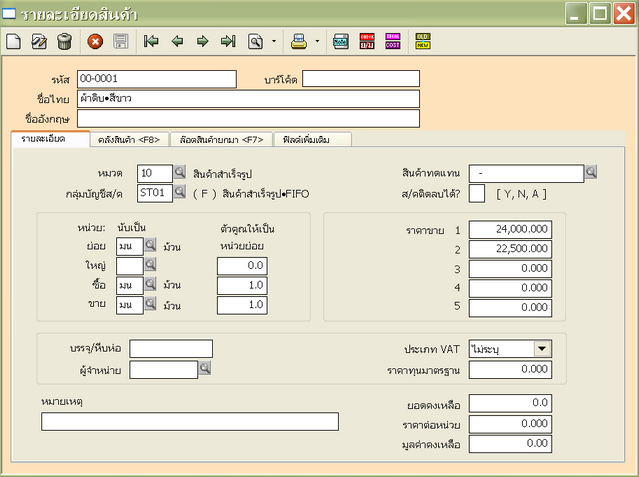Open the printer dropdown arrow
Screen dimensions: 639x477
coord(317,42)
